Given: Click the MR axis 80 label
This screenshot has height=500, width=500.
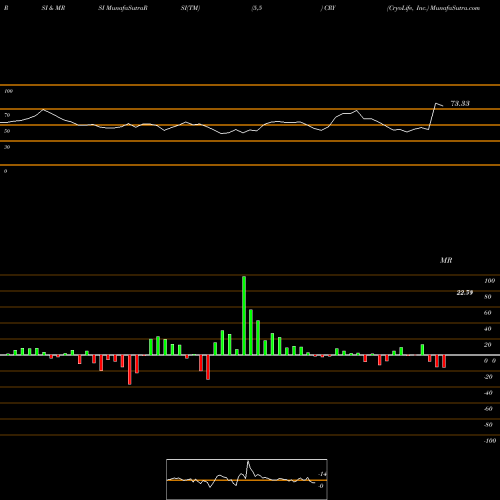Looking at the screenshot, I should point(488,297).
